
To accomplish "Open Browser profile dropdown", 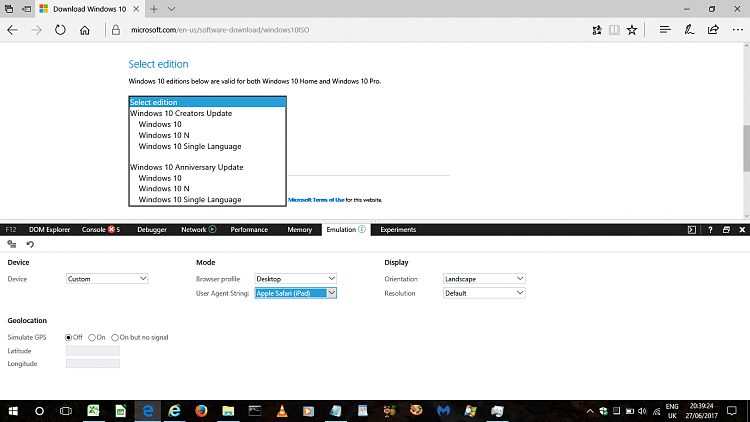I will (295, 279).
